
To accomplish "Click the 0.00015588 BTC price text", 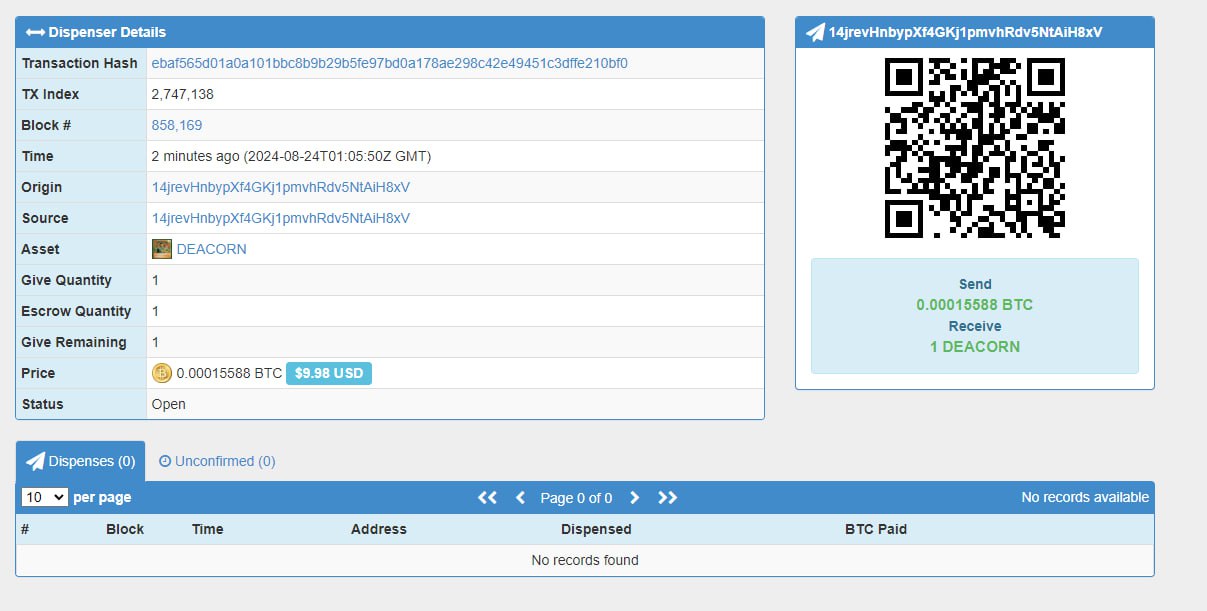I will coord(229,373).
